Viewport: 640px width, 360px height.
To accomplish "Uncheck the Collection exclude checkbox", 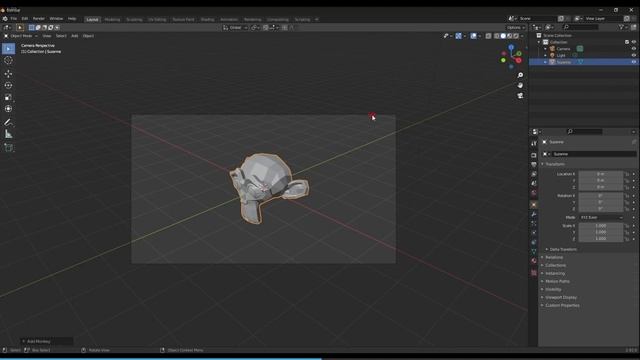I will (627, 42).
